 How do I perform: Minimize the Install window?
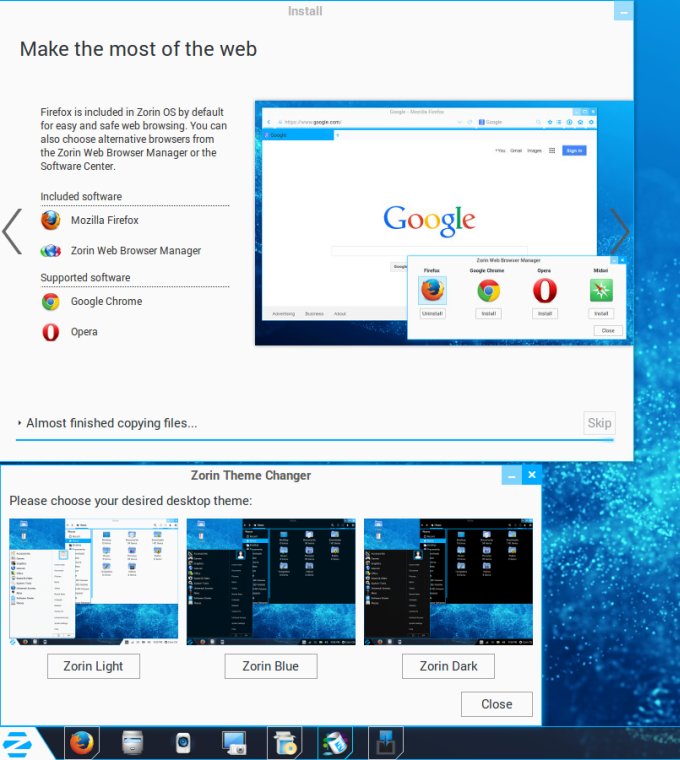pyautogui.click(x=623, y=12)
